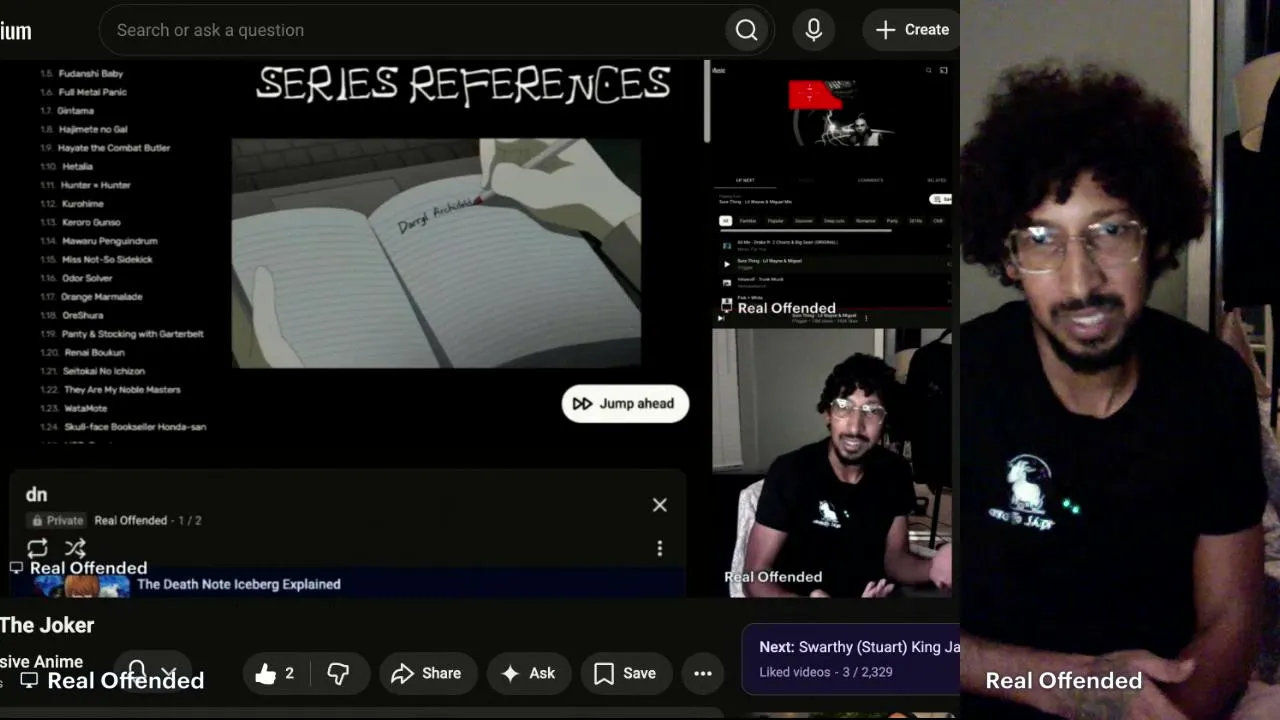Image resolution: width=1280 pixels, height=720 pixels.
Task: Click 'Mawaru Penguindrum' in the series list
Action: pyautogui.click(x=109, y=241)
